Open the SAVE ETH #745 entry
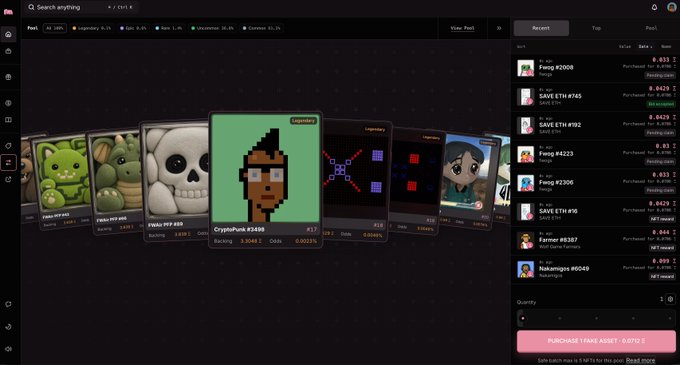The width and height of the screenshot is (680, 365). pyautogui.click(x=595, y=97)
